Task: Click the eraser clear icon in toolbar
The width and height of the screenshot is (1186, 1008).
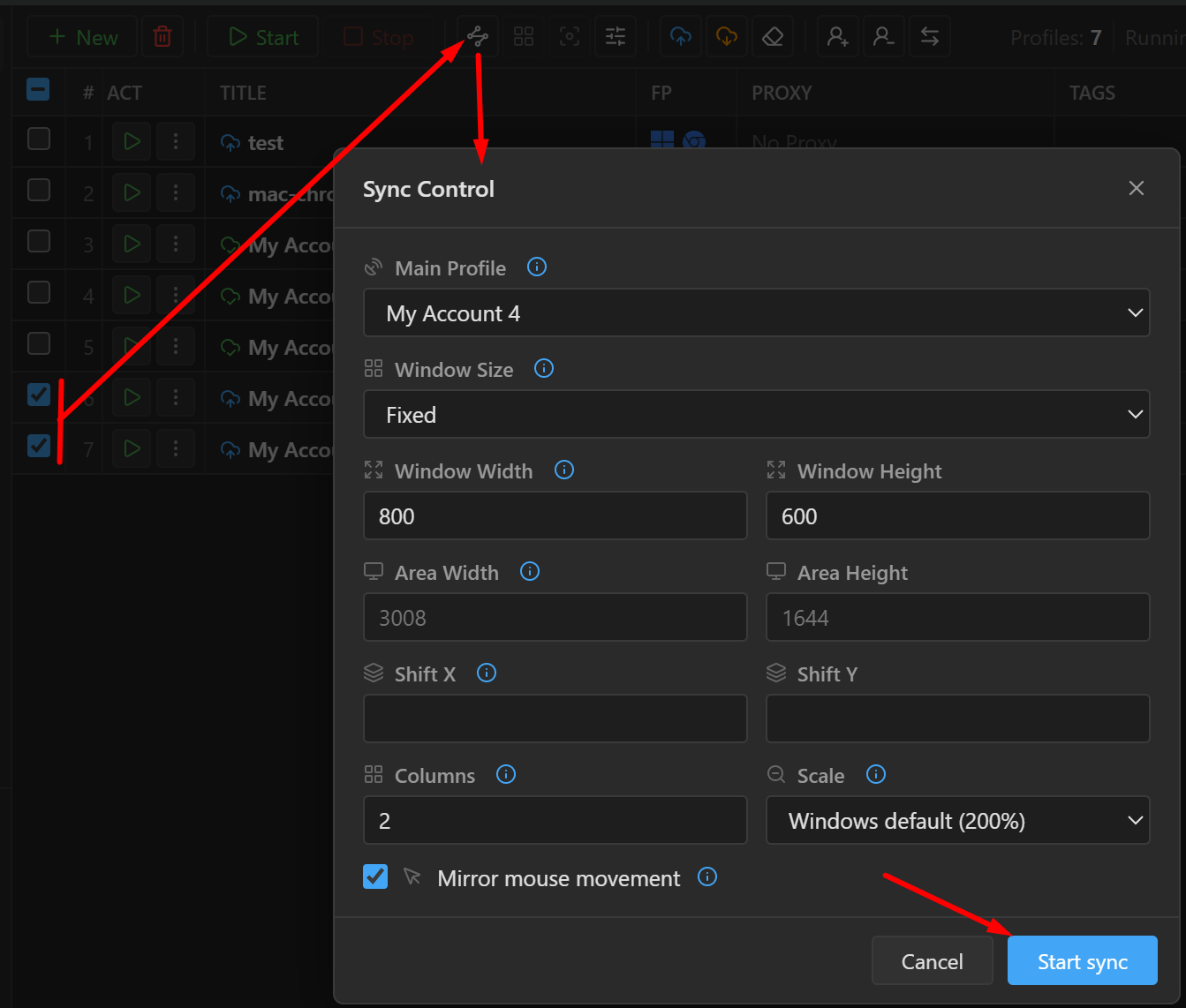Action: [773, 37]
